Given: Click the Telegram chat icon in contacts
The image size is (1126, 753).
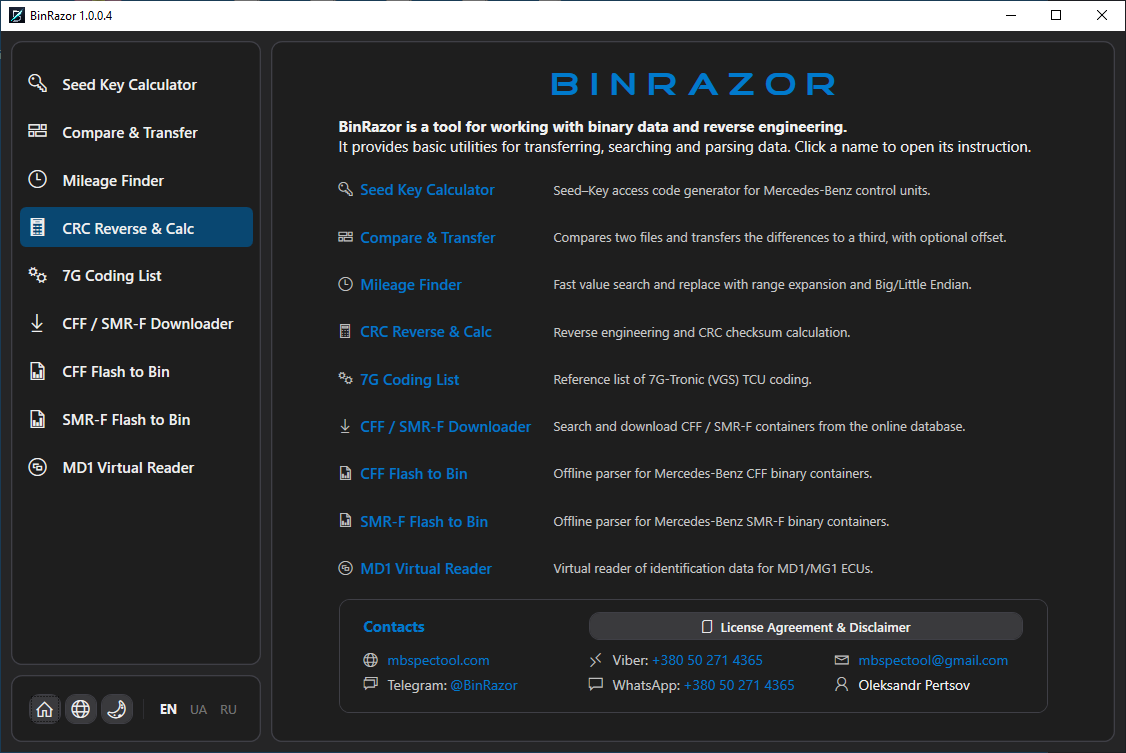Looking at the screenshot, I should point(371,683).
